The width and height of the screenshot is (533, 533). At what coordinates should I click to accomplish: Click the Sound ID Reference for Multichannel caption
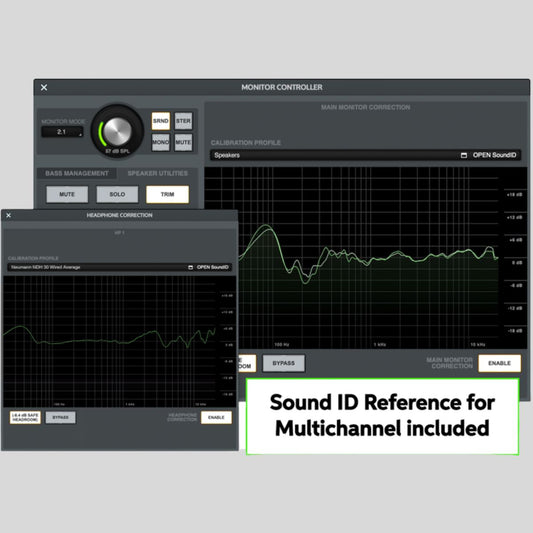[382, 416]
